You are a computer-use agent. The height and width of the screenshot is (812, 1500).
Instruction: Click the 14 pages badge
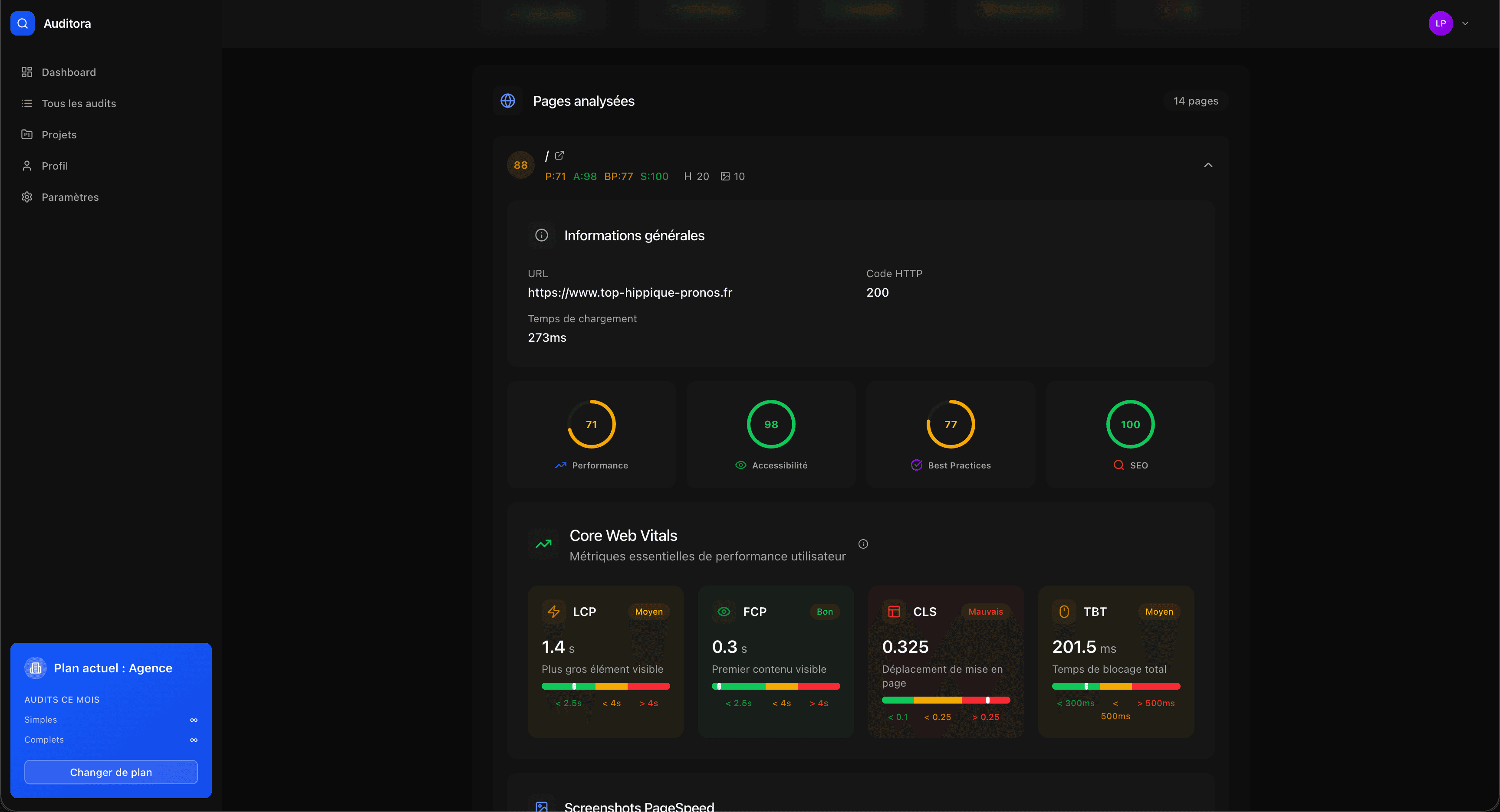pos(1195,101)
